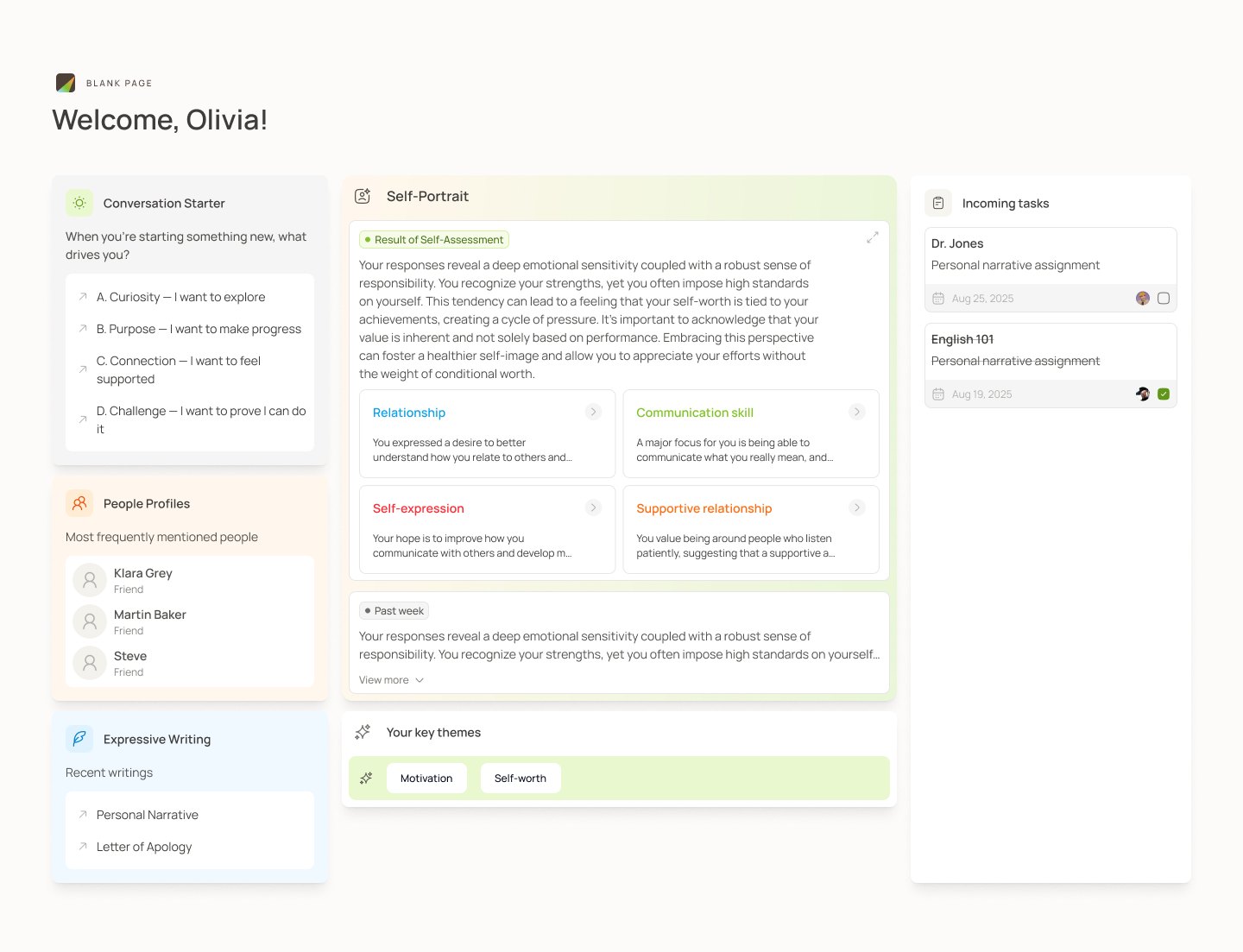Screen dimensions: 1243x952
Task: Click the Supportive relationship heading
Action: coord(704,508)
